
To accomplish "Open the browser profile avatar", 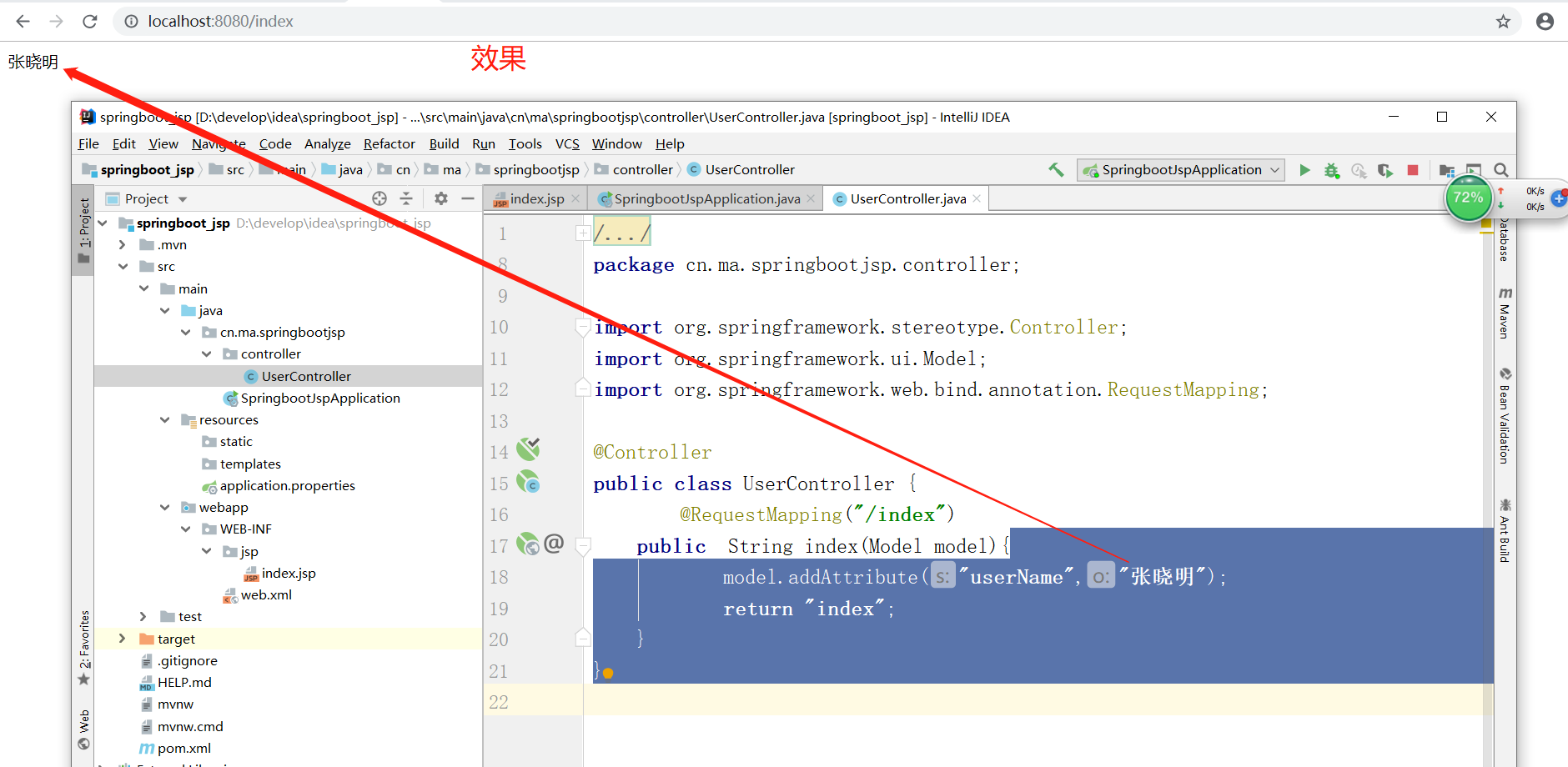I will 1545,21.
